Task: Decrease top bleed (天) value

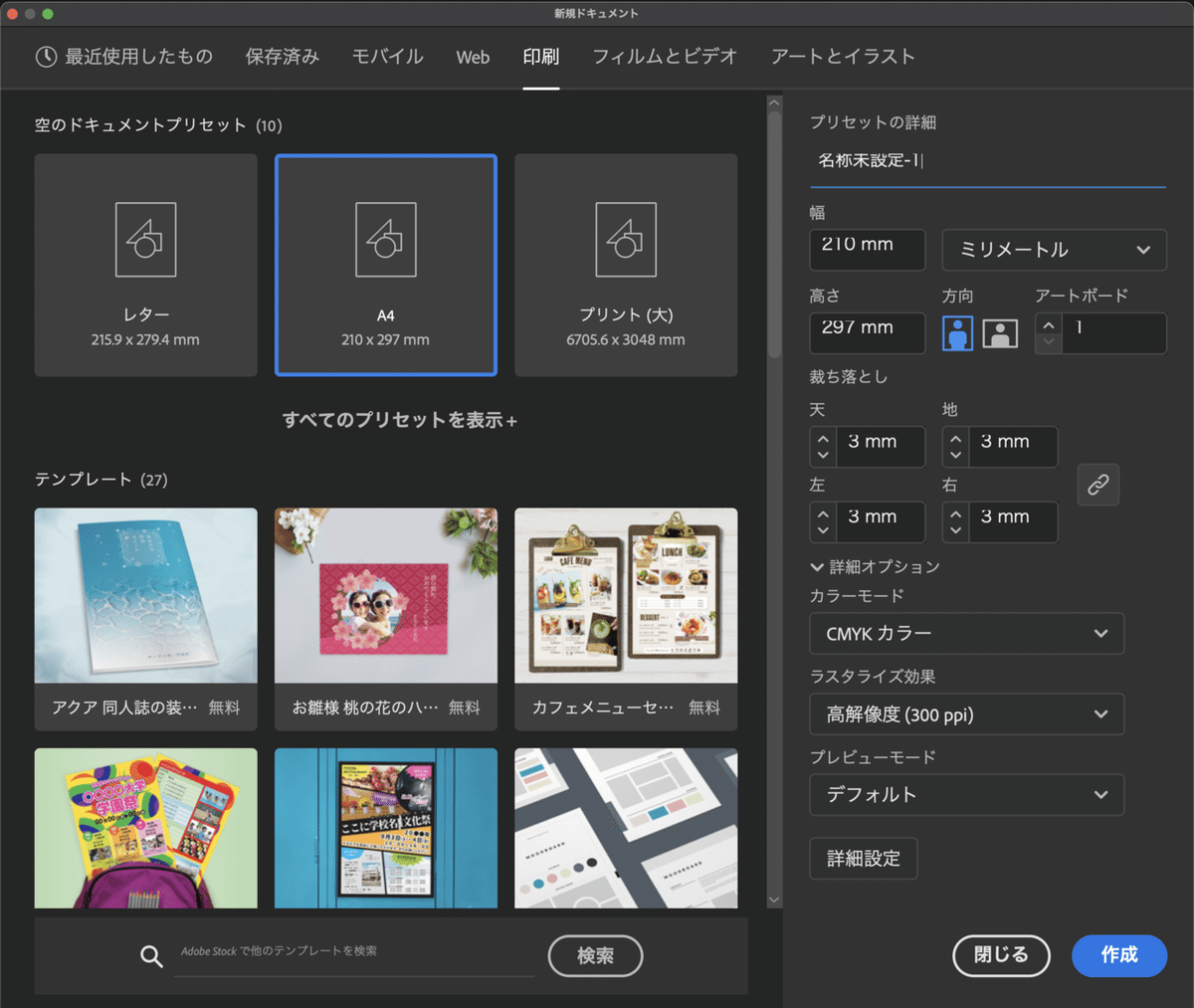Action: [823, 456]
